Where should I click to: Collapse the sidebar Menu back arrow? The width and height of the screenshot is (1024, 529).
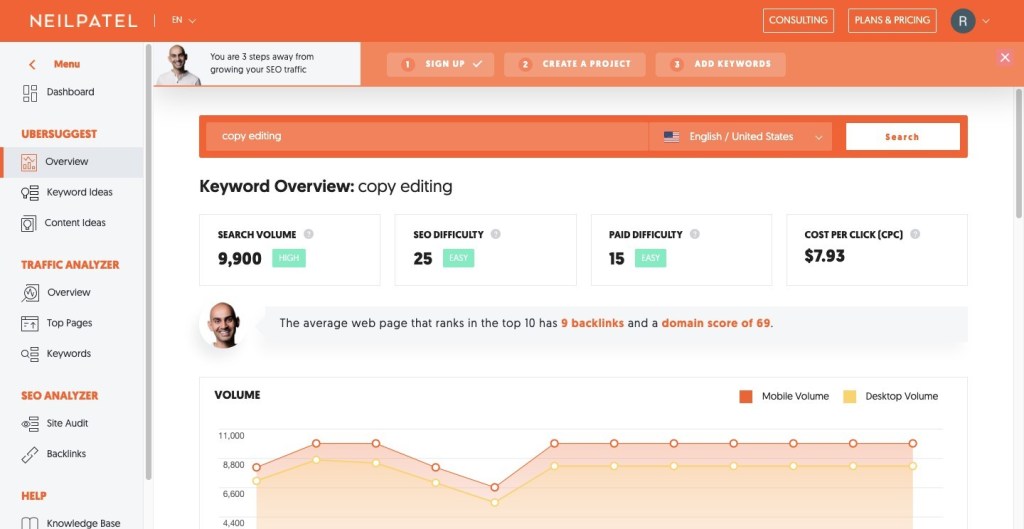tap(32, 65)
